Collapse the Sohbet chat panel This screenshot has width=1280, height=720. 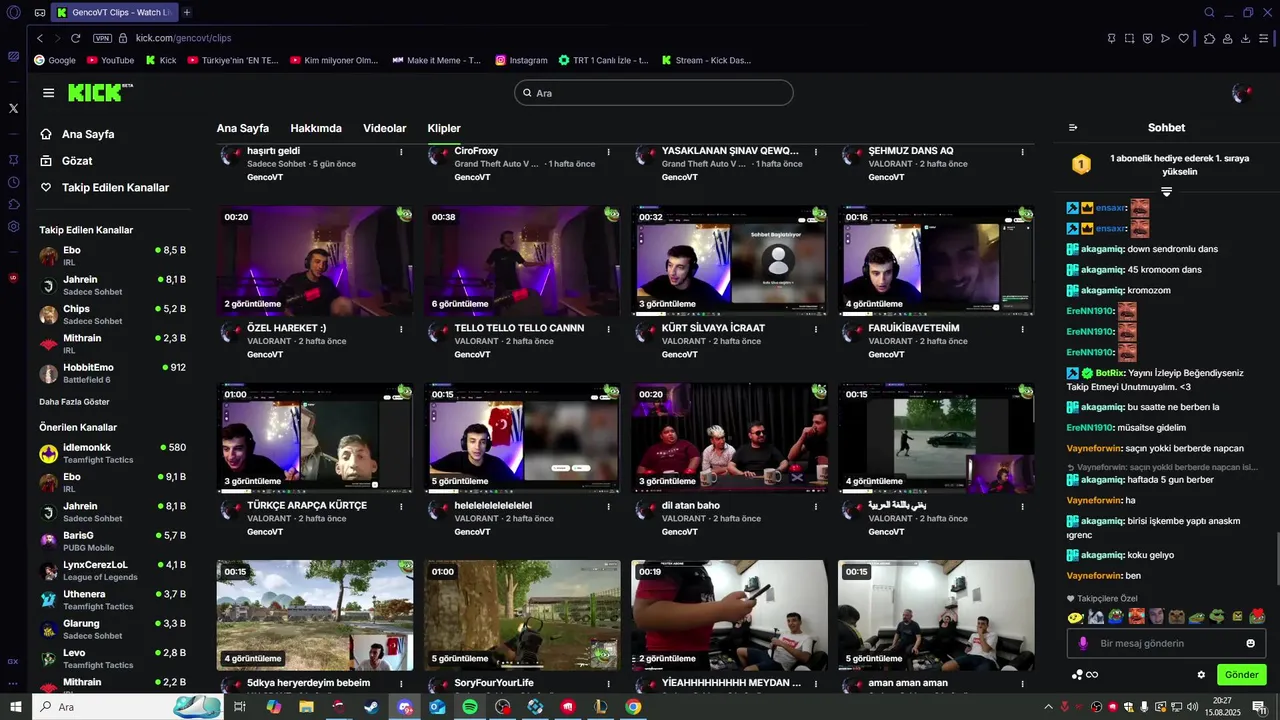click(x=1073, y=127)
